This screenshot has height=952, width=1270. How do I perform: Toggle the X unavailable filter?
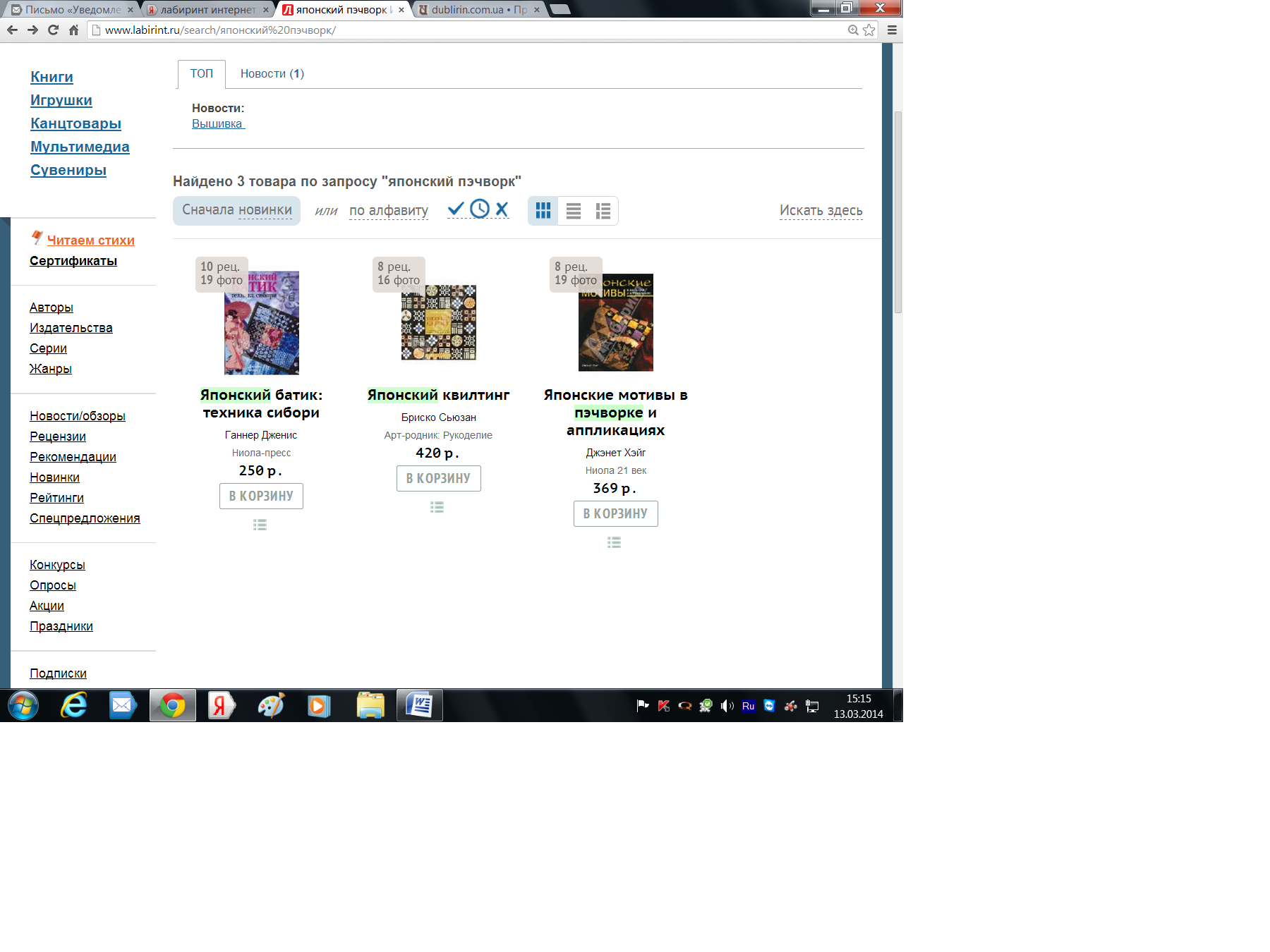click(x=502, y=209)
